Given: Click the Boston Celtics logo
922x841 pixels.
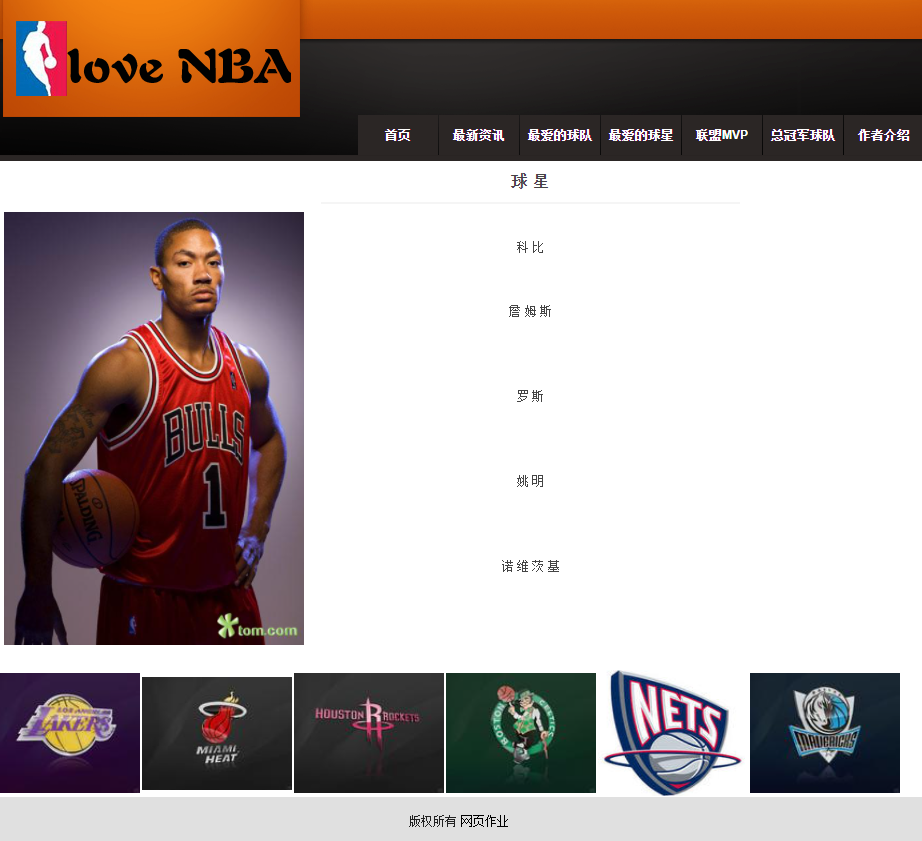Looking at the screenshot, I should click(520, 732).
